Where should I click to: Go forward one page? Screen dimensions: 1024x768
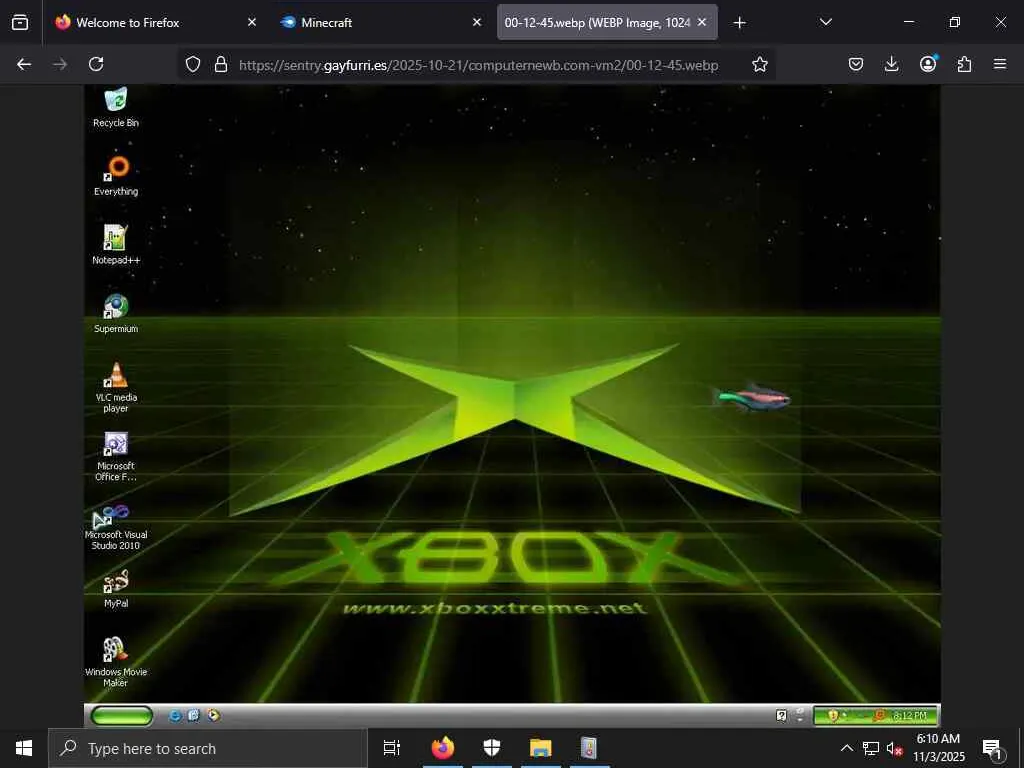60,64
